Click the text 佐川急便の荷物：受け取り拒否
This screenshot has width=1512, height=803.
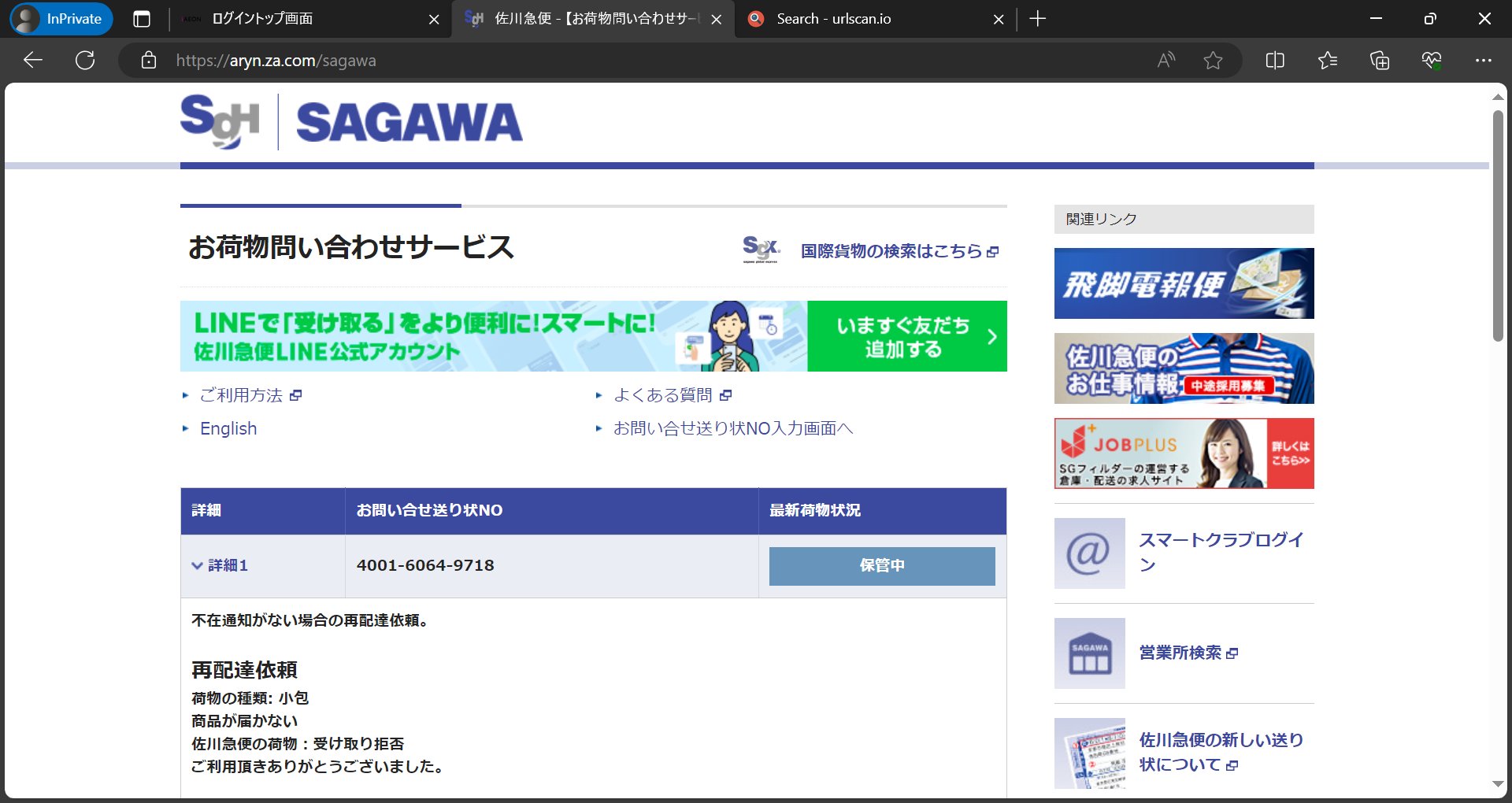pyautogui.click(x=298, y=743)
